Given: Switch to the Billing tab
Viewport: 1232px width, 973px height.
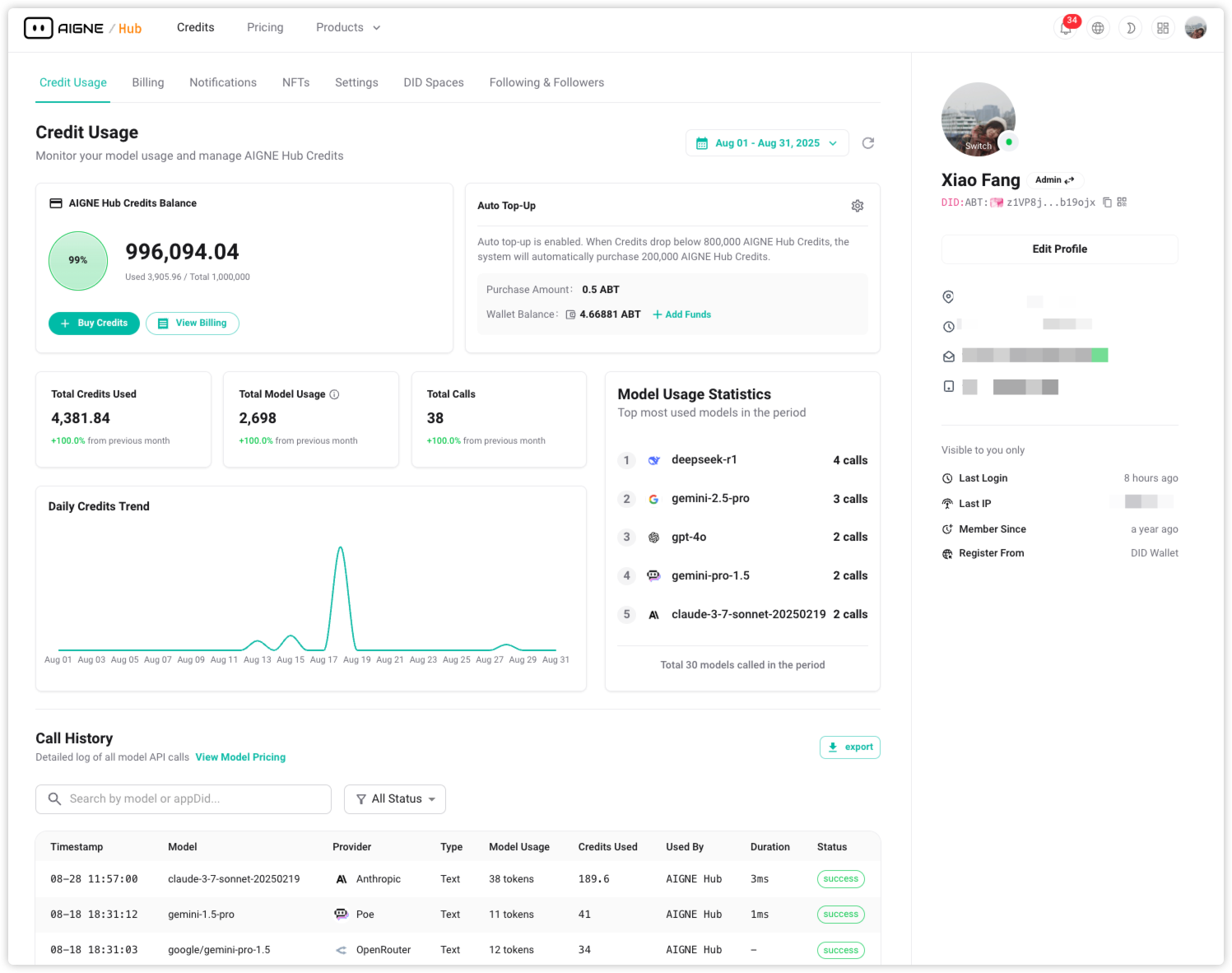Looking at the screenshot, I should pyautogui.click(x=148, y=82).
